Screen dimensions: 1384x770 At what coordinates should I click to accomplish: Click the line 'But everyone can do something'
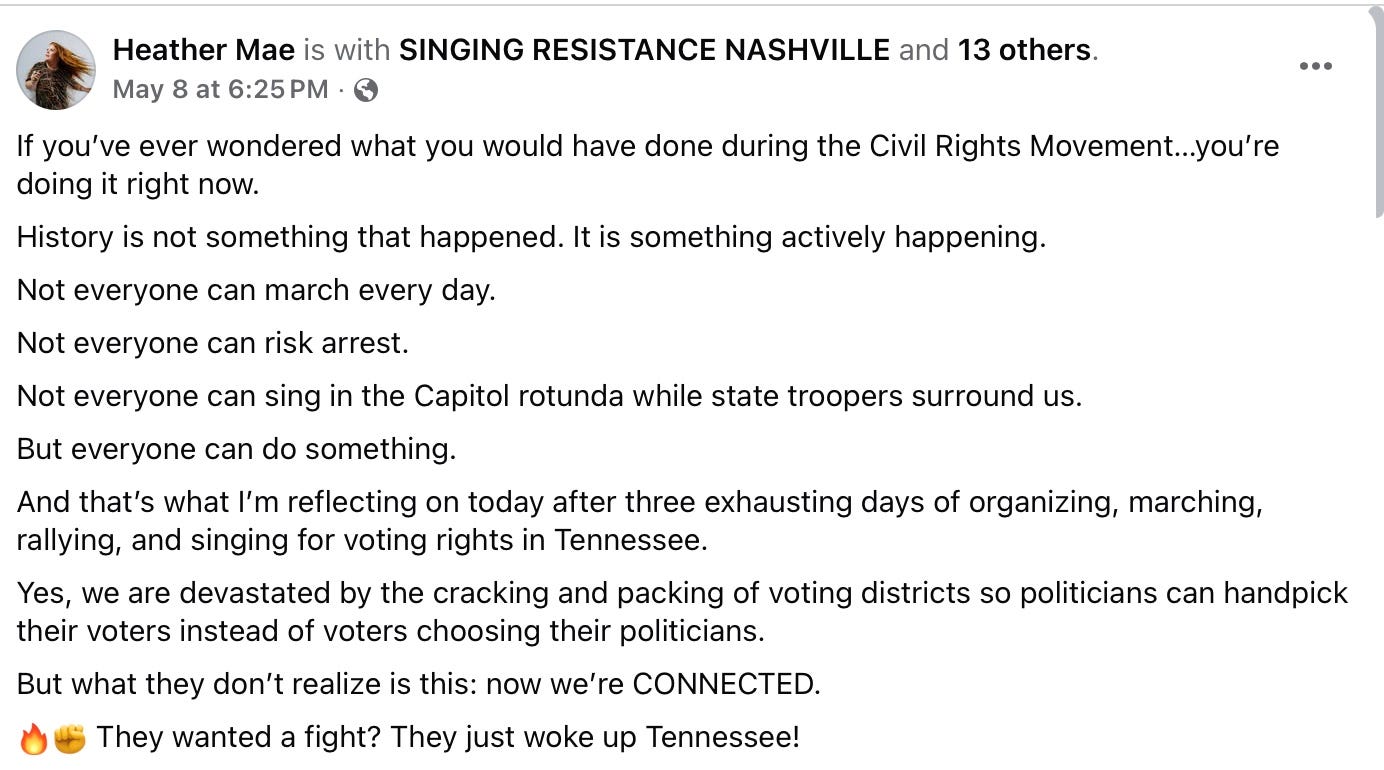click(x=237, y=449)
